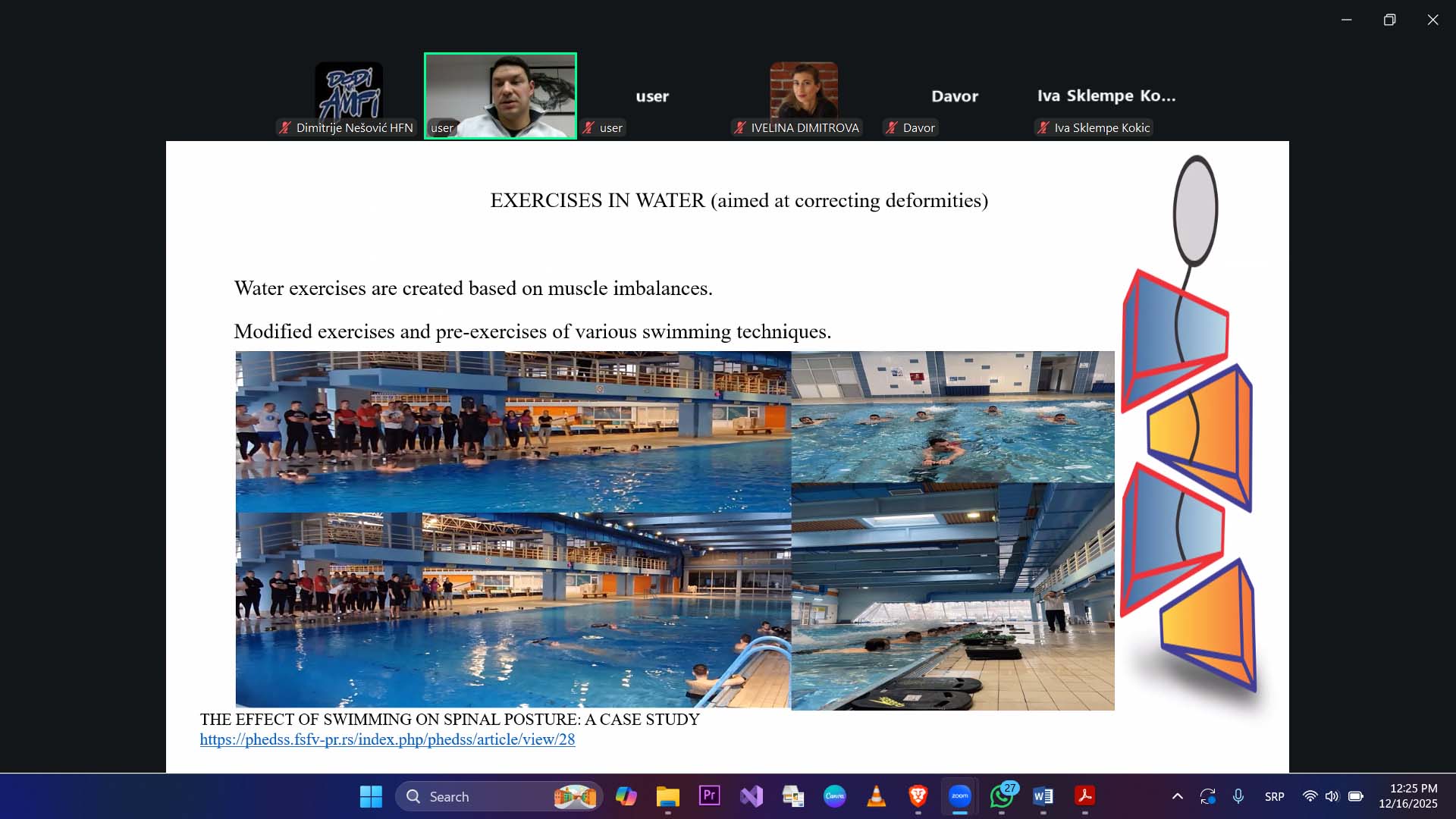Image resolution: width=1456 pixels, height=819 pixels.
Task: Click IVELINA DIMITROVA's muted microphone icon
Action: point(740,128)
